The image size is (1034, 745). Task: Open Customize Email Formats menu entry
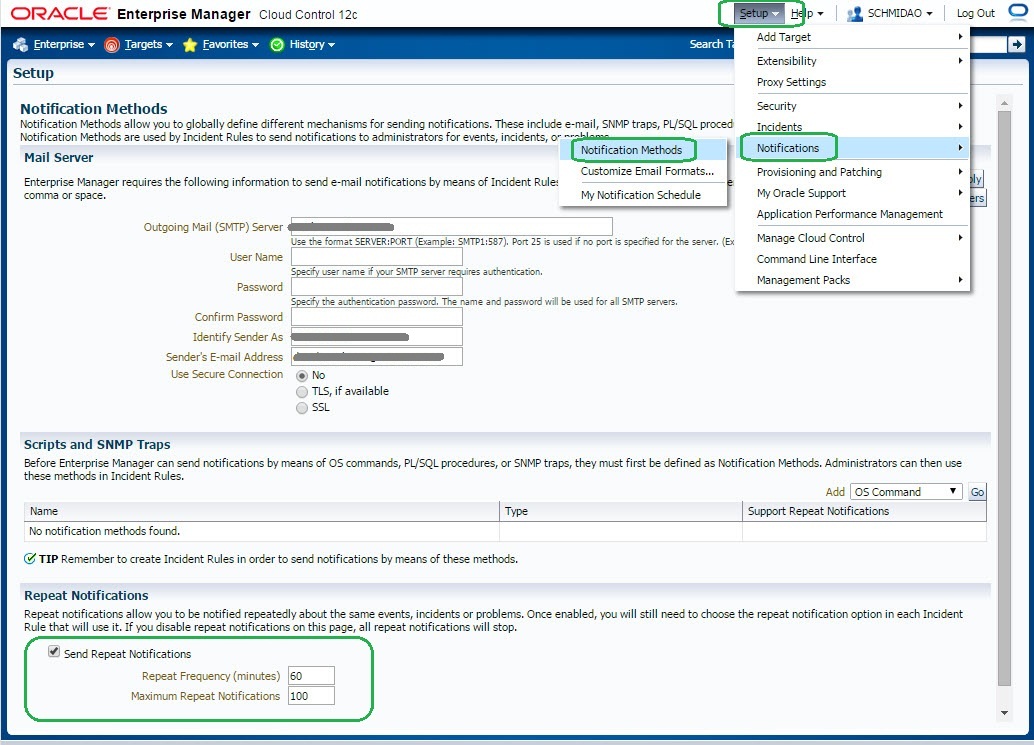[x=647, y=171]
